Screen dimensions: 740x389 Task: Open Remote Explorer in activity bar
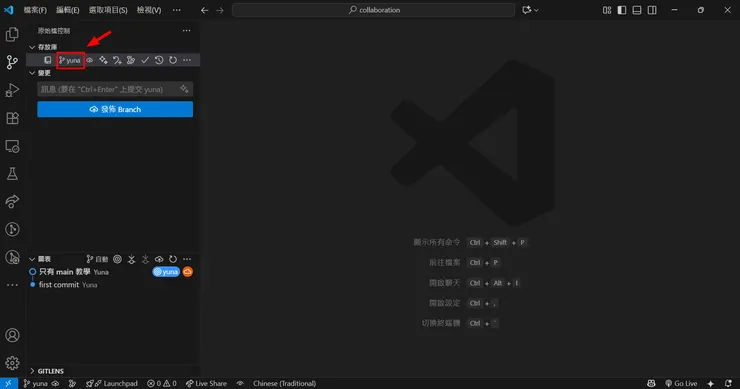12,146
